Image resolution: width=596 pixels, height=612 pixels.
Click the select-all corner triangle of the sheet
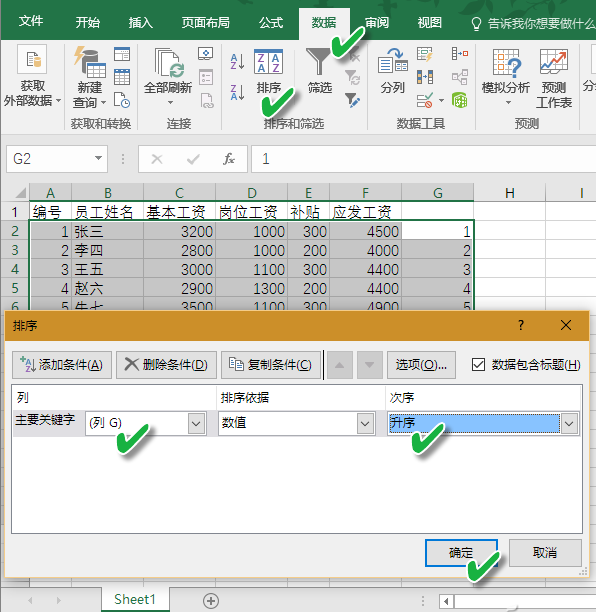(19, 192)
